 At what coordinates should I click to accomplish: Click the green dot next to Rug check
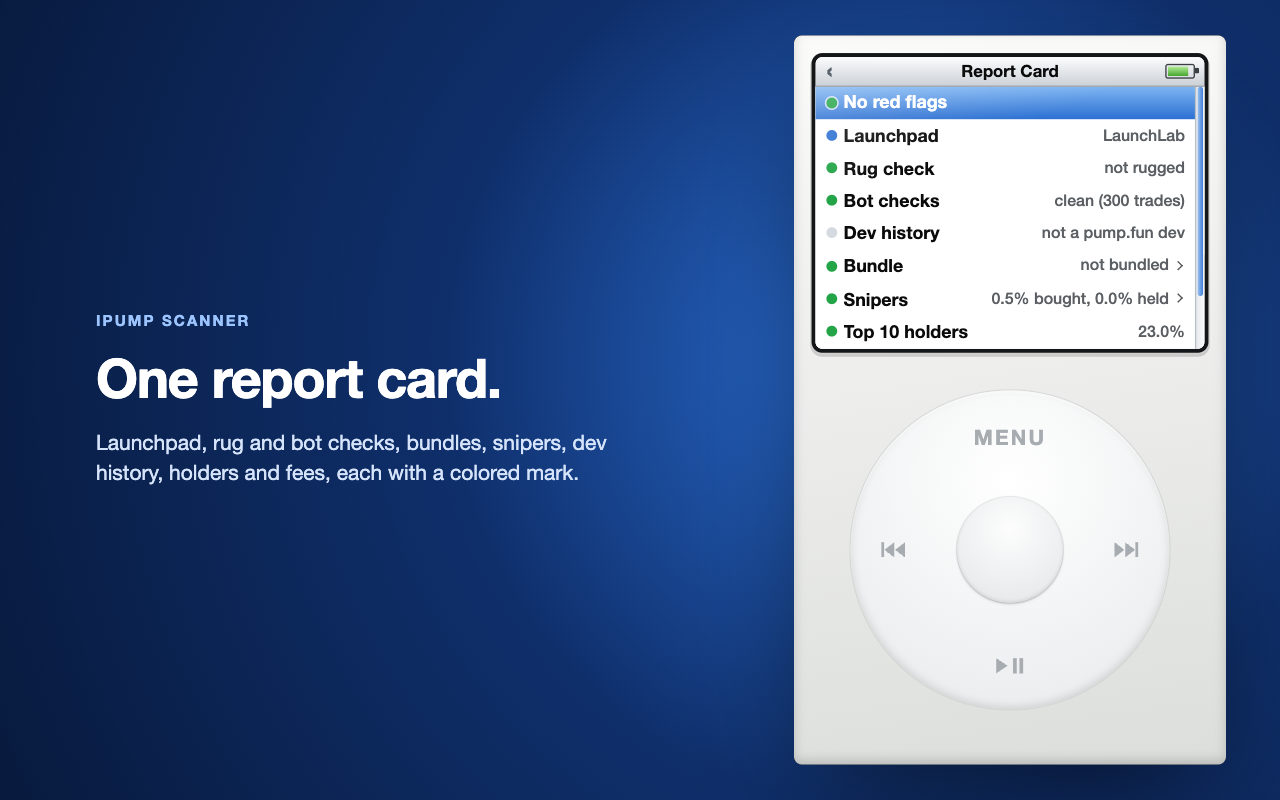click(832, 168)
